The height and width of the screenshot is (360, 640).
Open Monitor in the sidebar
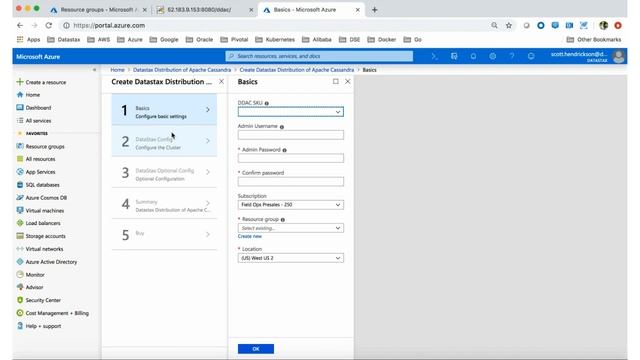click(30, 275)
